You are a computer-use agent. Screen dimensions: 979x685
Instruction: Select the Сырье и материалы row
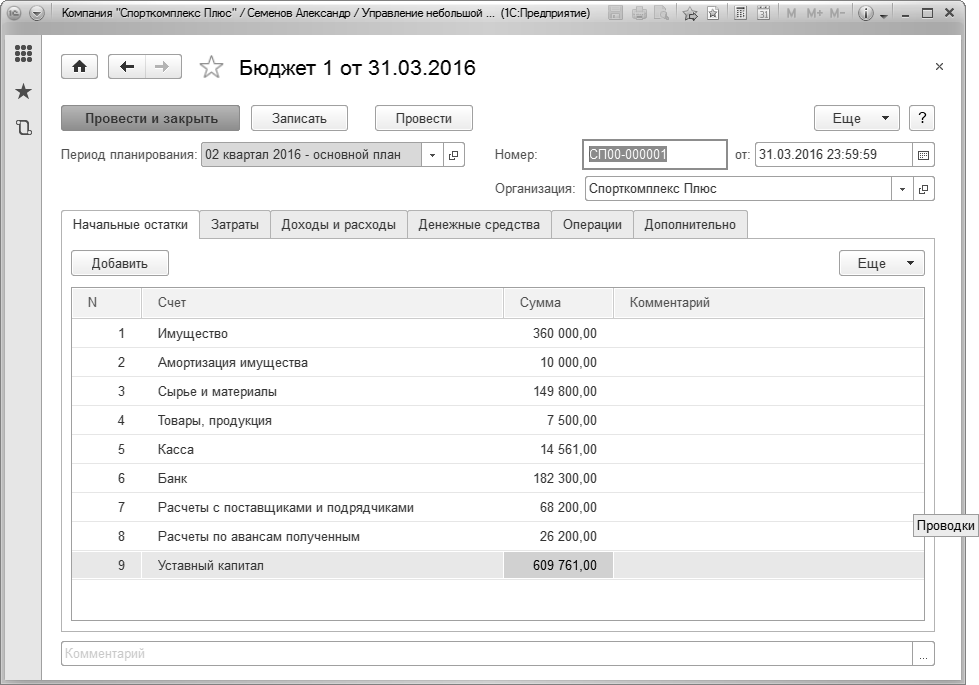click(498, 392)
